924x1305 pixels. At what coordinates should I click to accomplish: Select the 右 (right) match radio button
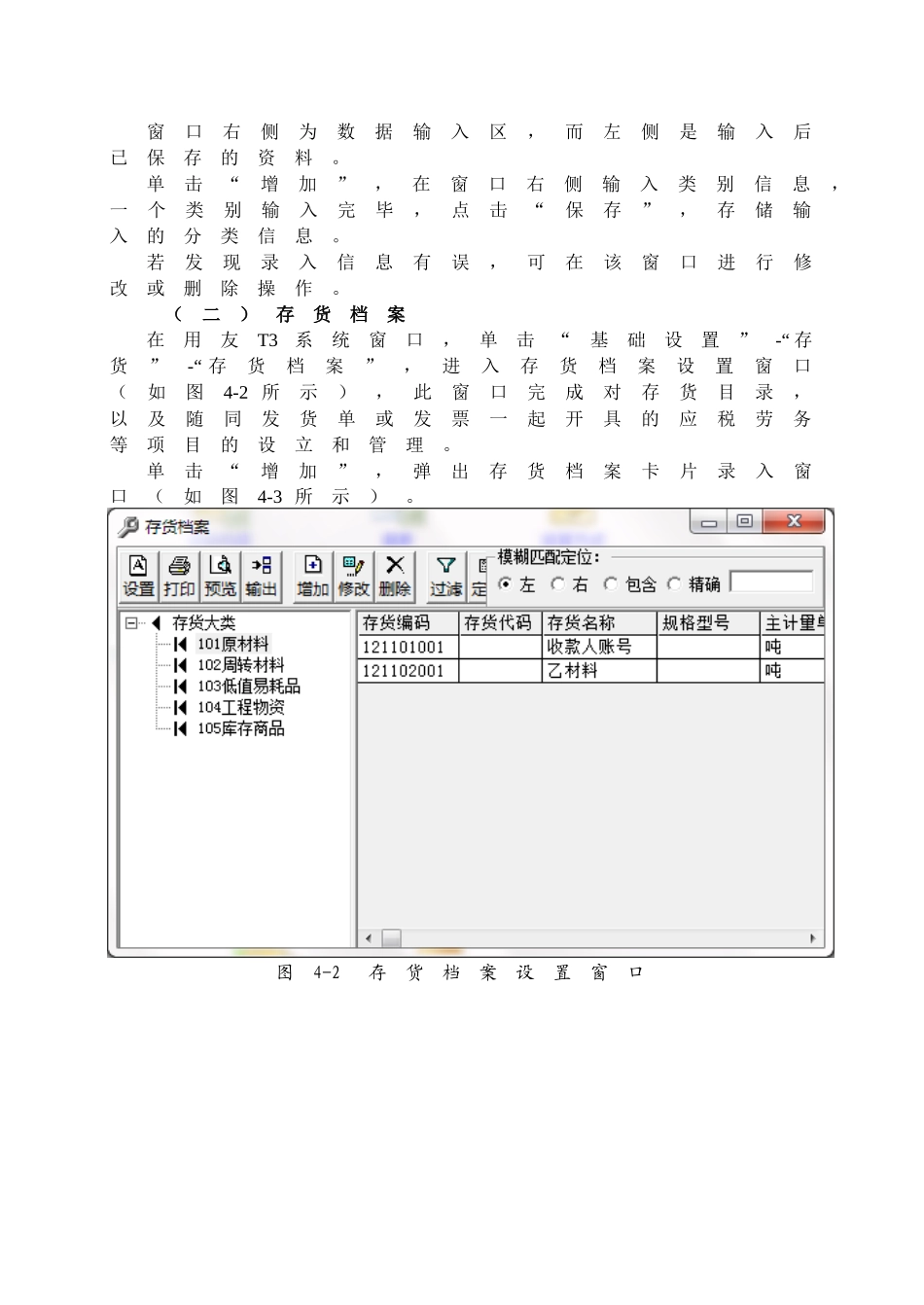pyautogui.click(x=557, y=584)
